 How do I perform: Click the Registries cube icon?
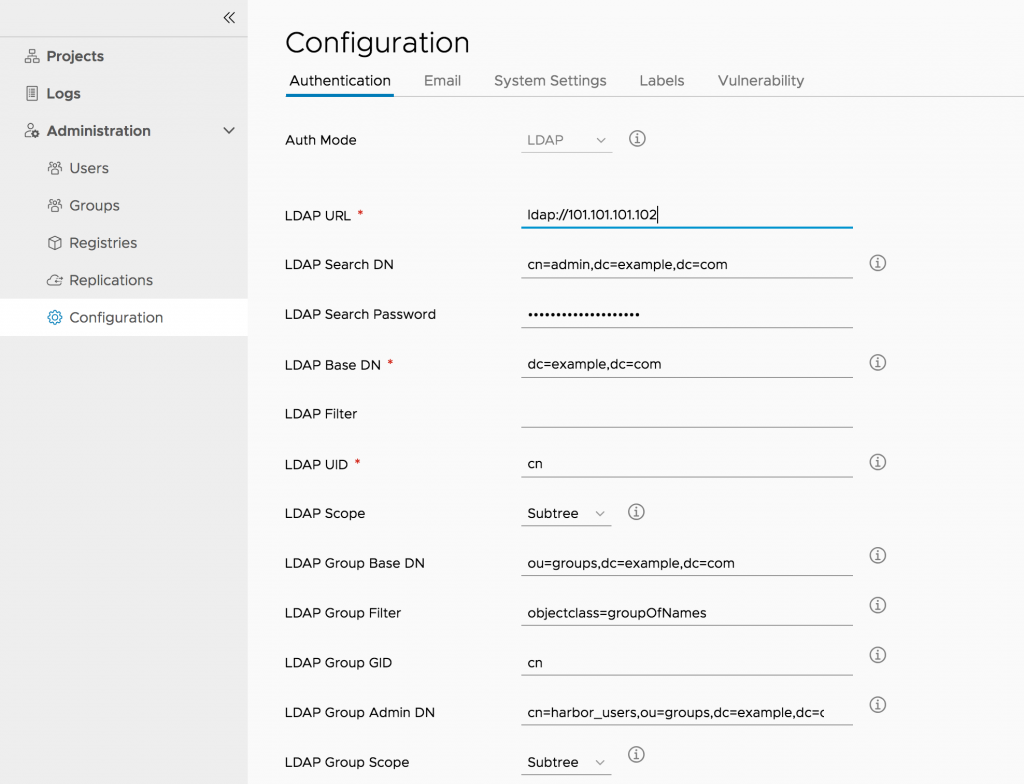coord(55,242)
